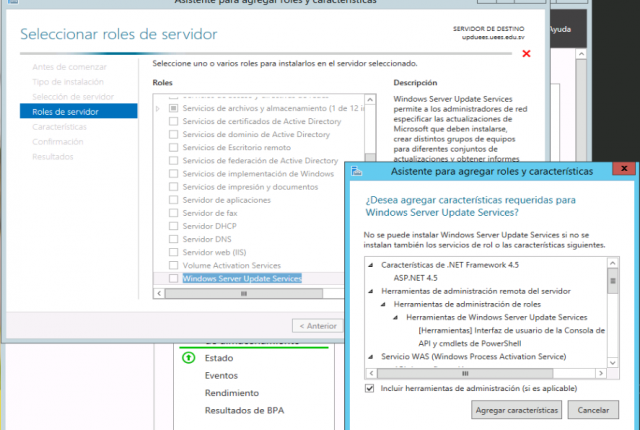
Task: Click the red X error icon
Action: 526,53
